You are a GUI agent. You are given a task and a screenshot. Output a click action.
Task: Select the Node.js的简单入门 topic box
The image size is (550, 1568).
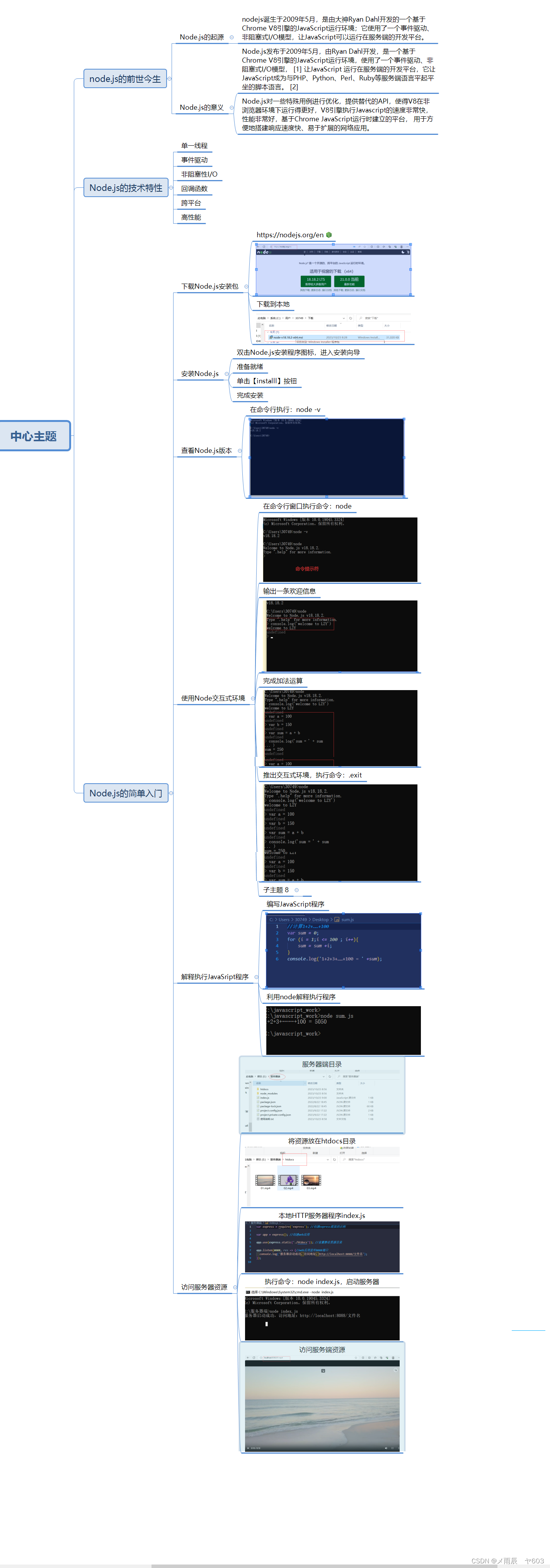click(x=126, y=793)
